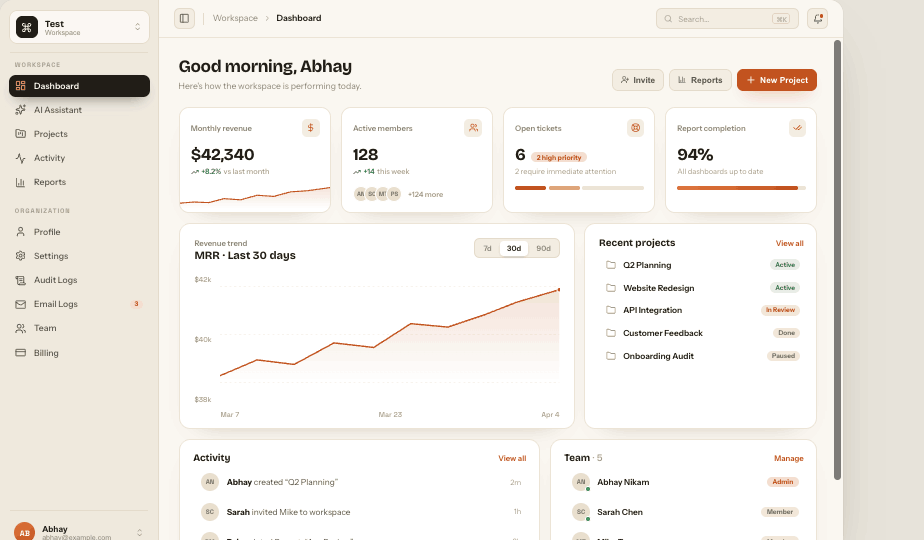Open Billing in the sidebar
Screen dimensions: 924x540
click(x=80, y=353)
